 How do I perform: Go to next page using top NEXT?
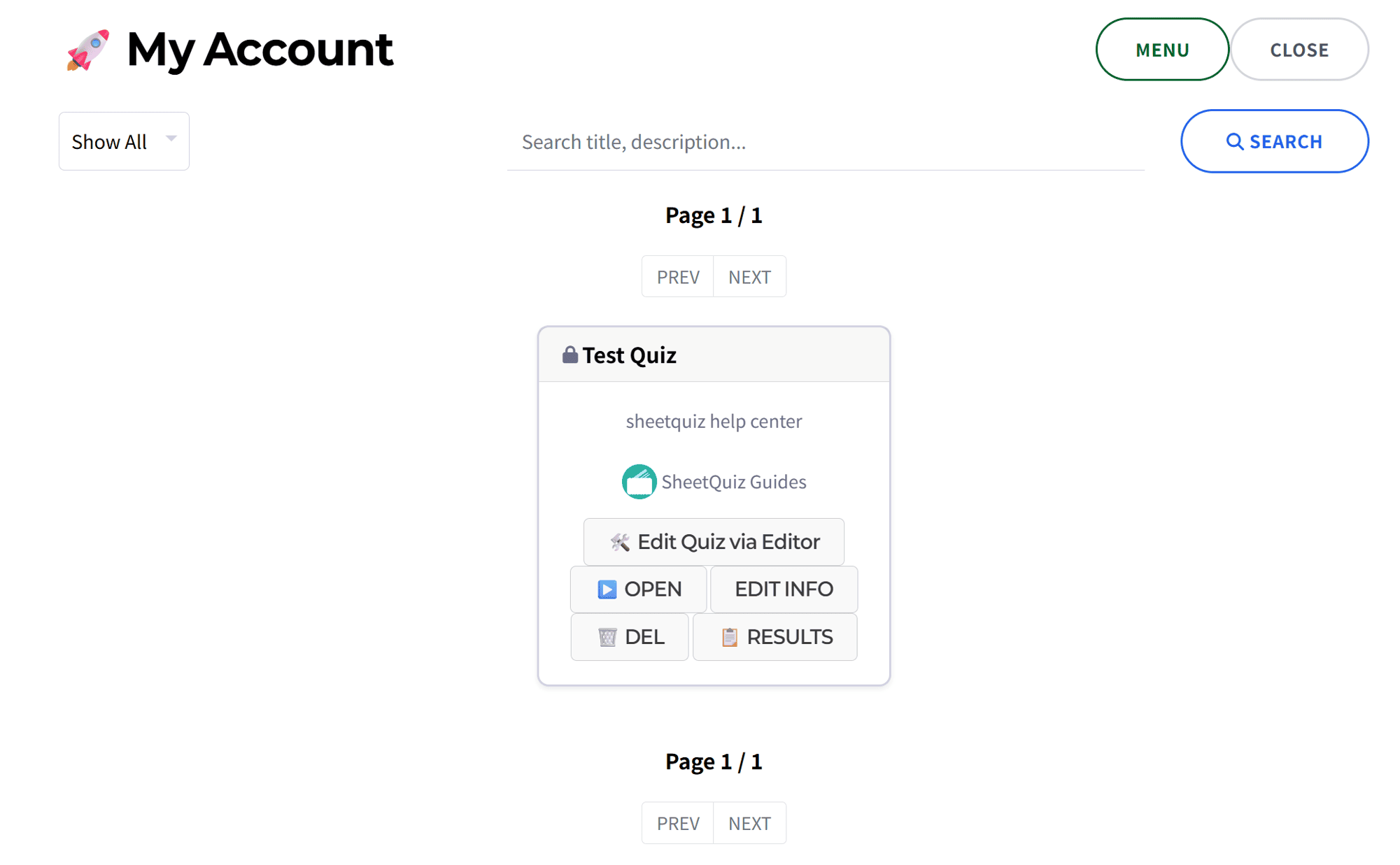click(x=749, y=277)
